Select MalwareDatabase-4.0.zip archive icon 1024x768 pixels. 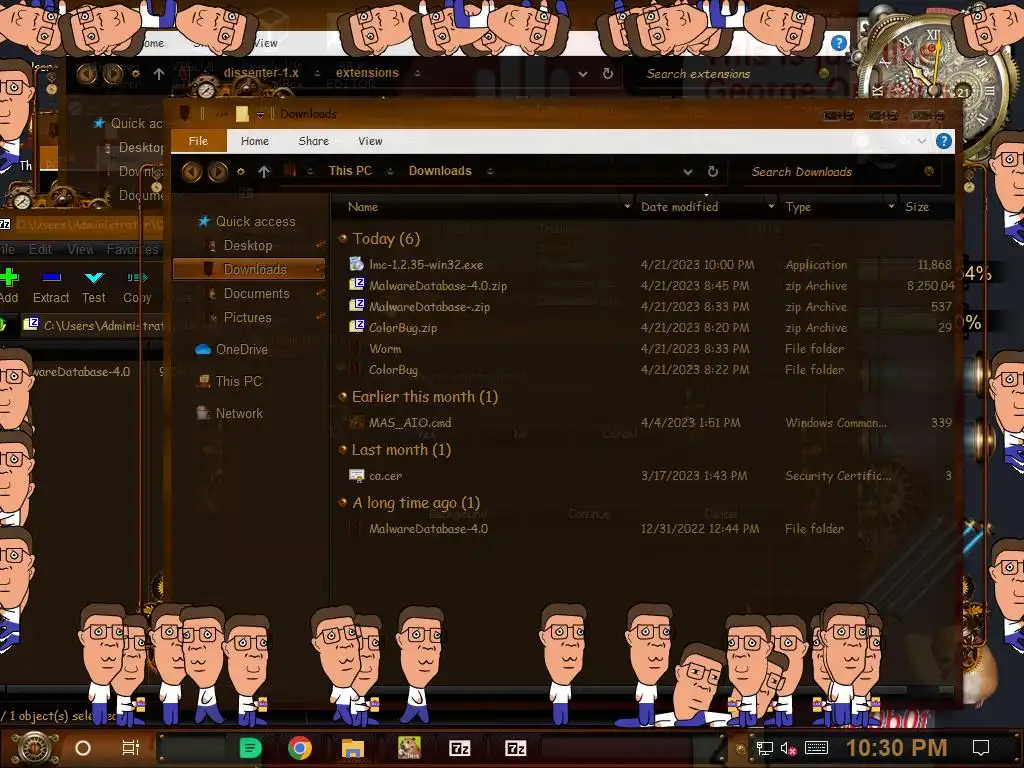357,285
